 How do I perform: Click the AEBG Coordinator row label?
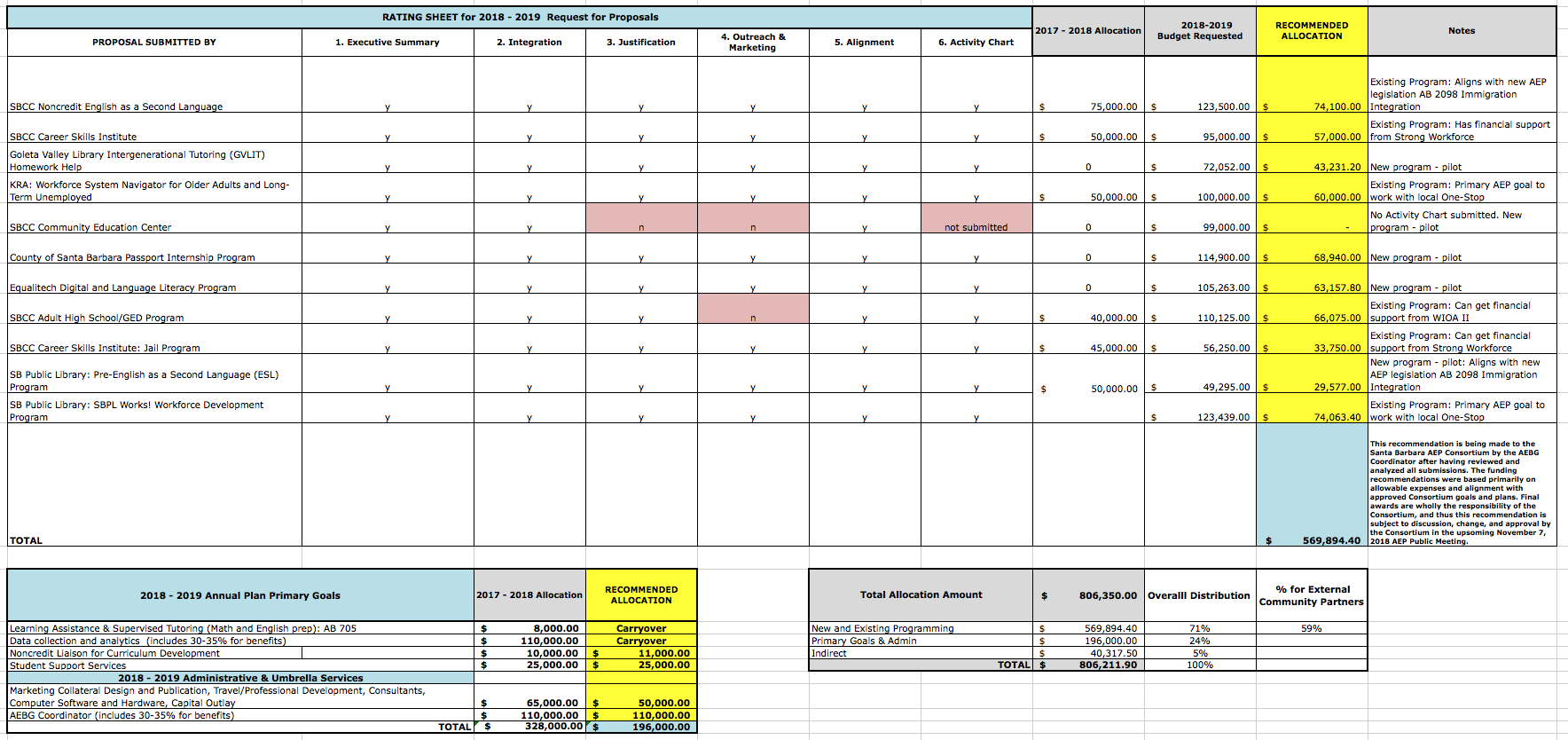point(122,715)
